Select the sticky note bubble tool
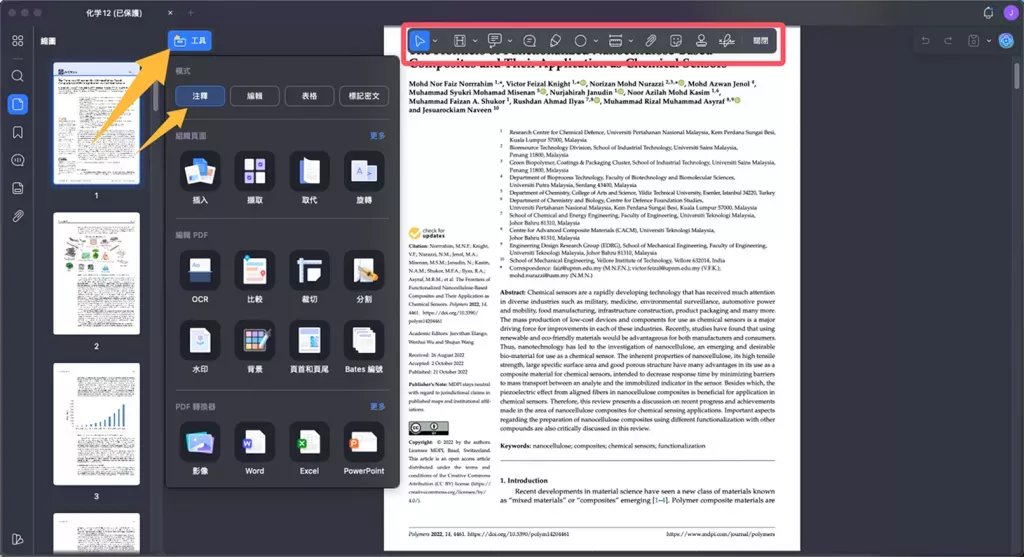This screenshot has height=557, width=1024. 530,40
